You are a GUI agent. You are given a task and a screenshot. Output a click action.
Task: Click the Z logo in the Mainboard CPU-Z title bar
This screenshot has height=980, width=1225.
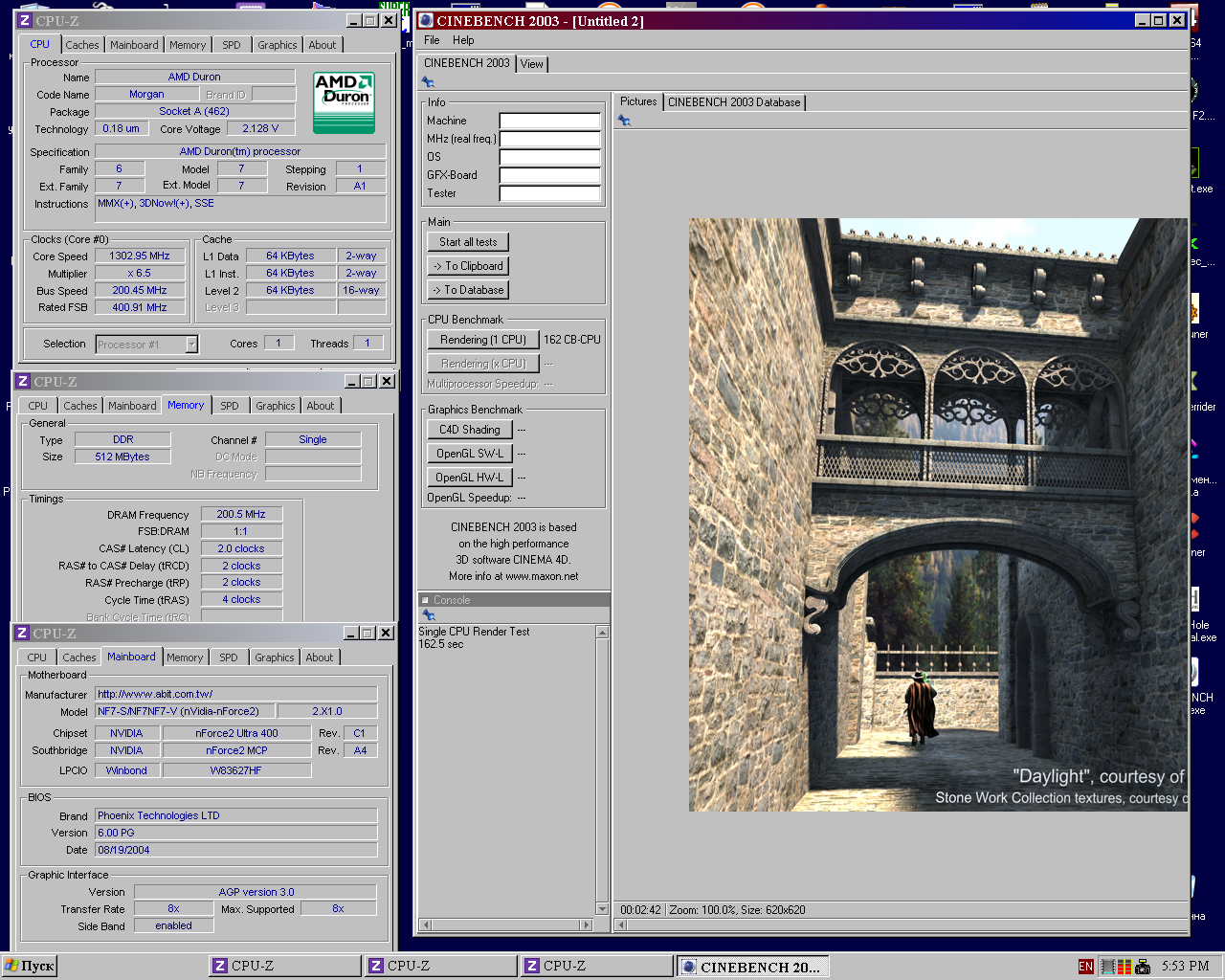[x=22, y=634]
